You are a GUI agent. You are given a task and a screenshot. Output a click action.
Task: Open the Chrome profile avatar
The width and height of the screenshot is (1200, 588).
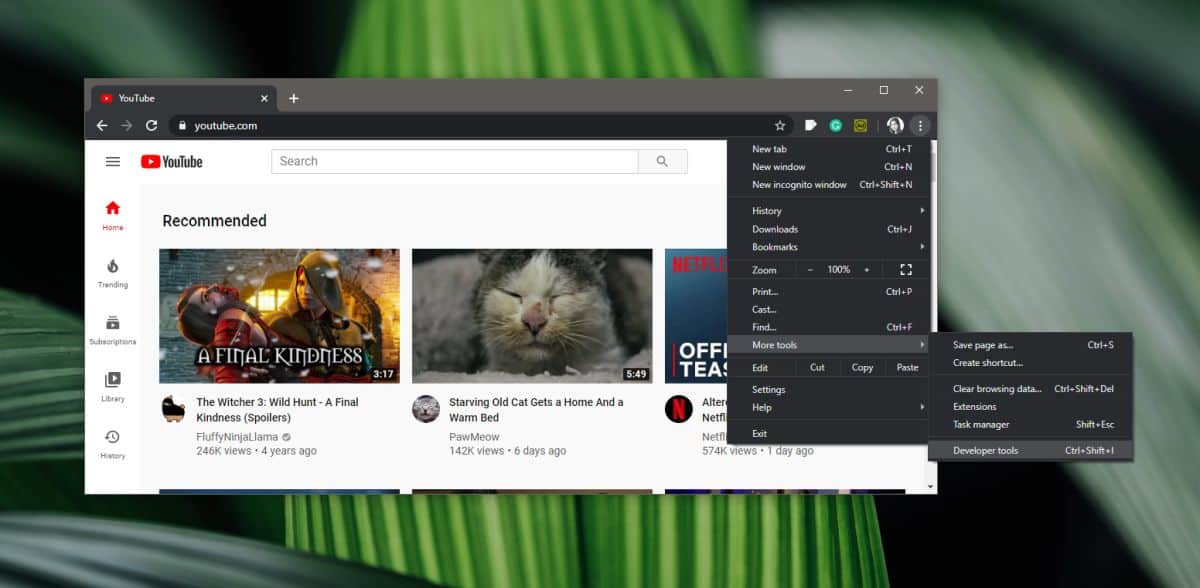click(x=895, y=126)
